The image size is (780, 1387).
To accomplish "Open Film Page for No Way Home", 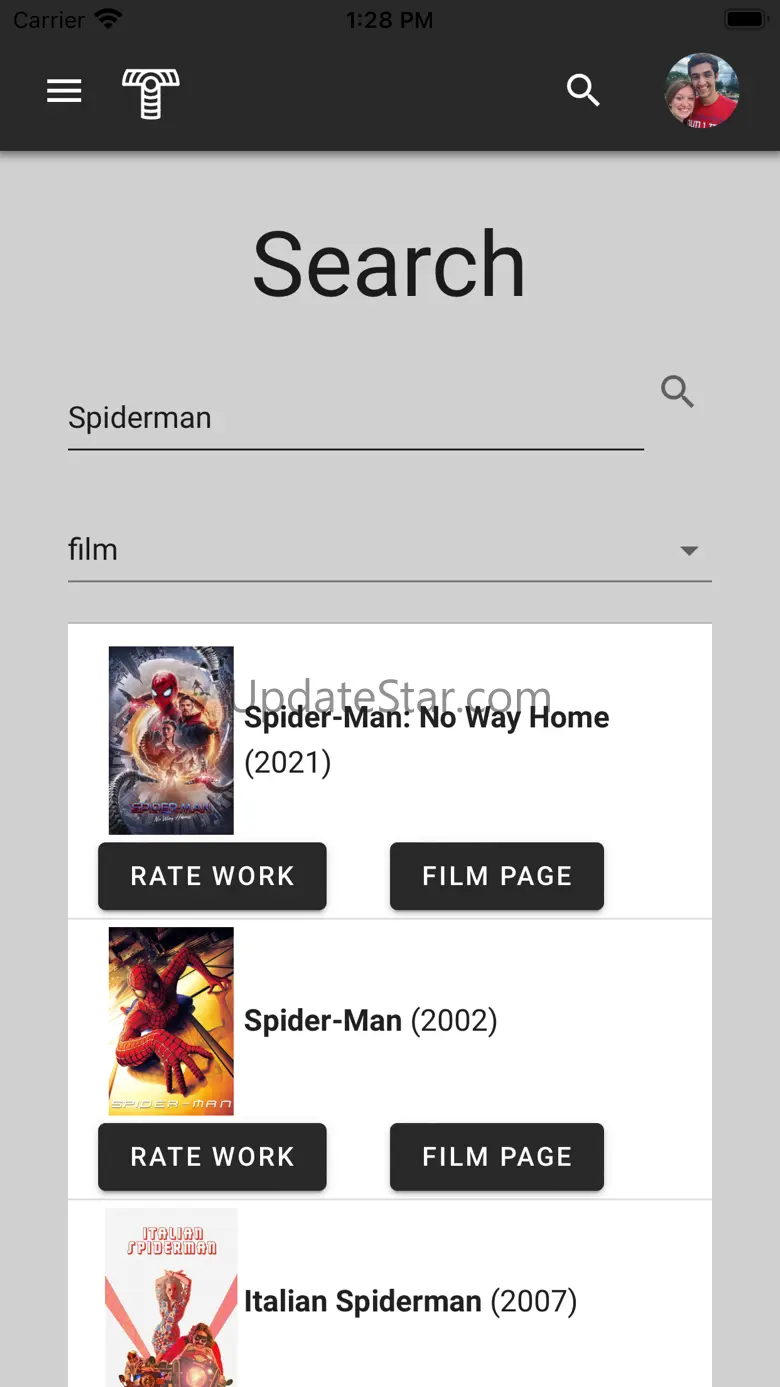I will [x=497, y=876].
